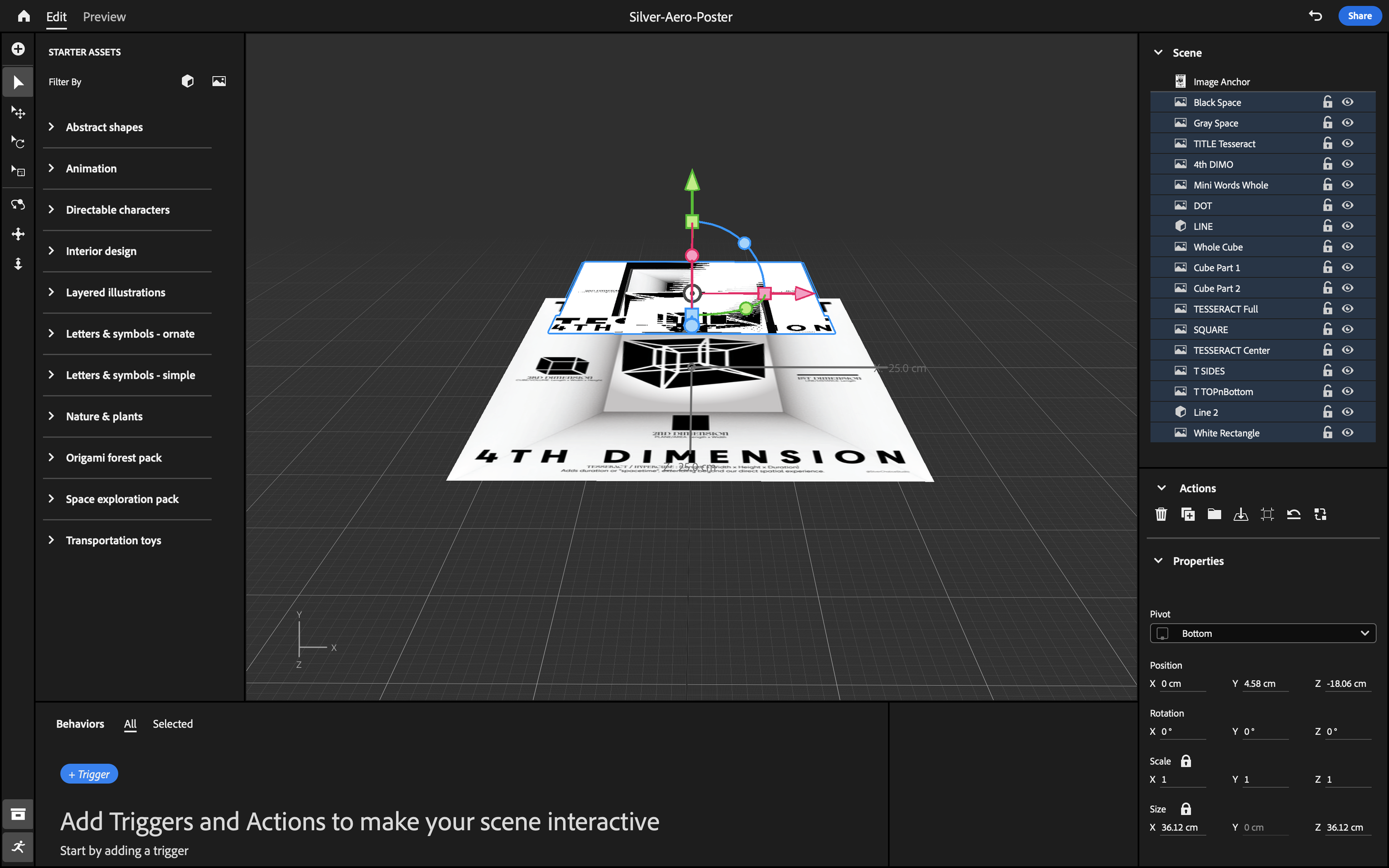Select the Cube Part 1 layer

coord(1263,268)
